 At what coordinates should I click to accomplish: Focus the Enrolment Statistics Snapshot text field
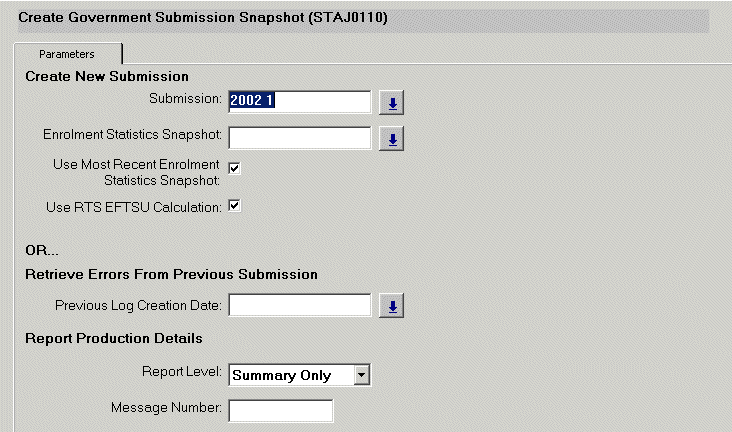pos(300,138)
